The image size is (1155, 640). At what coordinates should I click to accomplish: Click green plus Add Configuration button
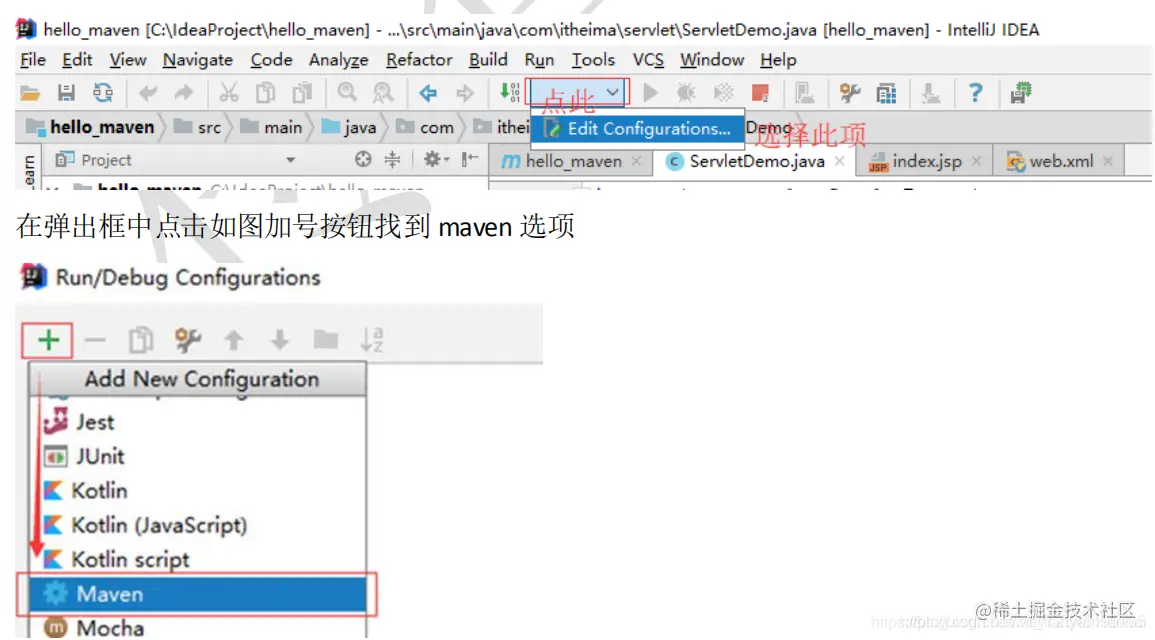(x=48, y=340)
